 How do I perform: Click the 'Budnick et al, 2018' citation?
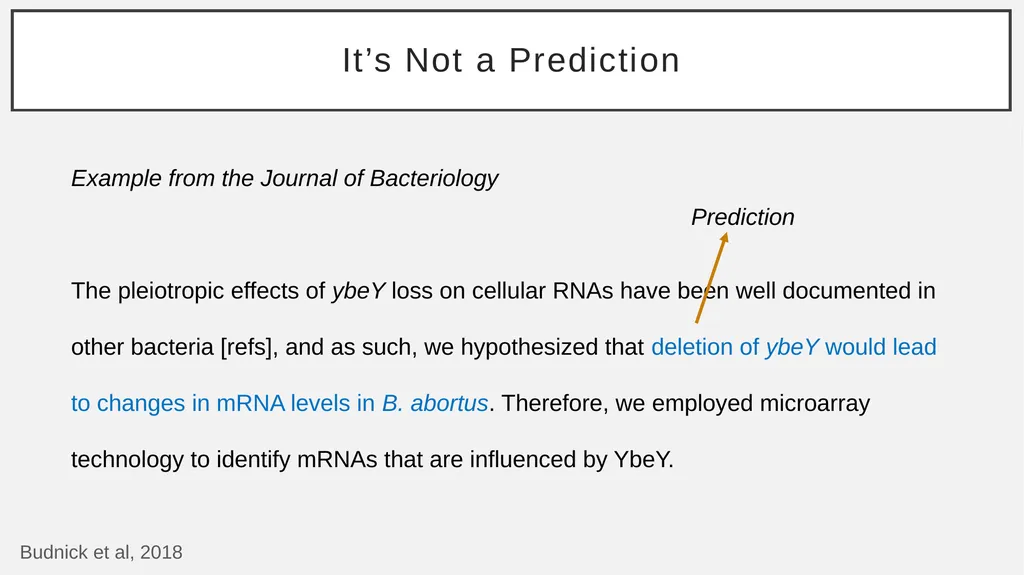(x=101, y=552)
